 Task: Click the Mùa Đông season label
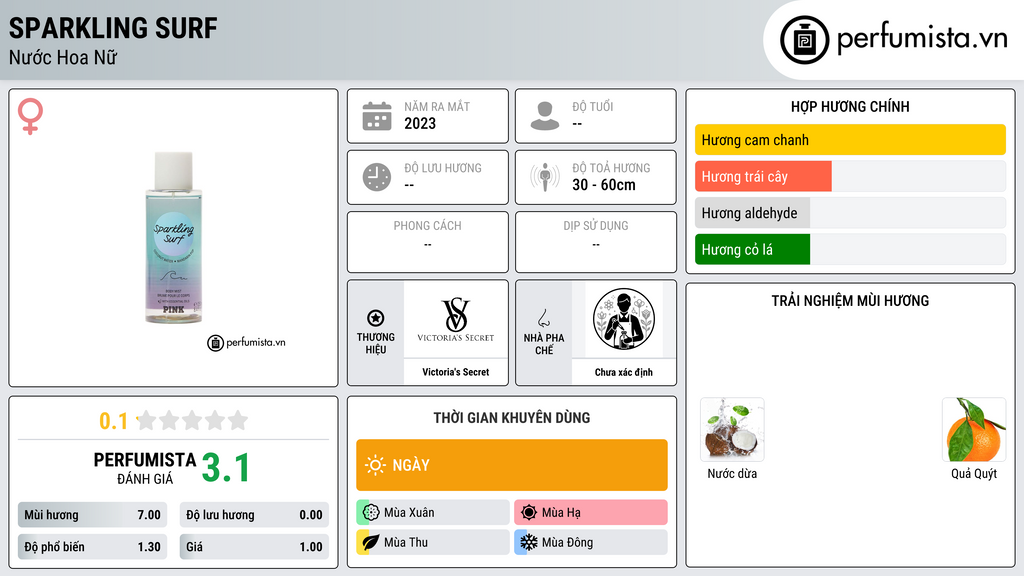tap(568, 542)
